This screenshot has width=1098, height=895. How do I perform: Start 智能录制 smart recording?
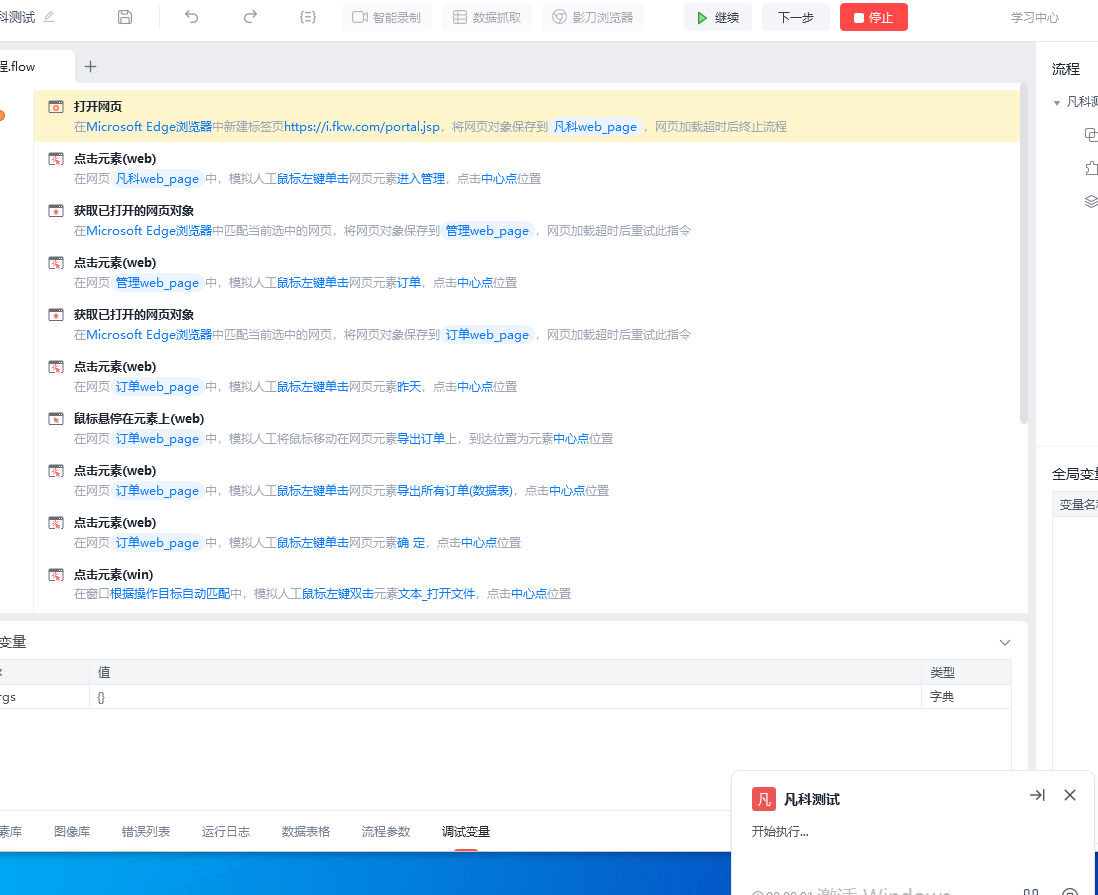click(x=387, y=18)
